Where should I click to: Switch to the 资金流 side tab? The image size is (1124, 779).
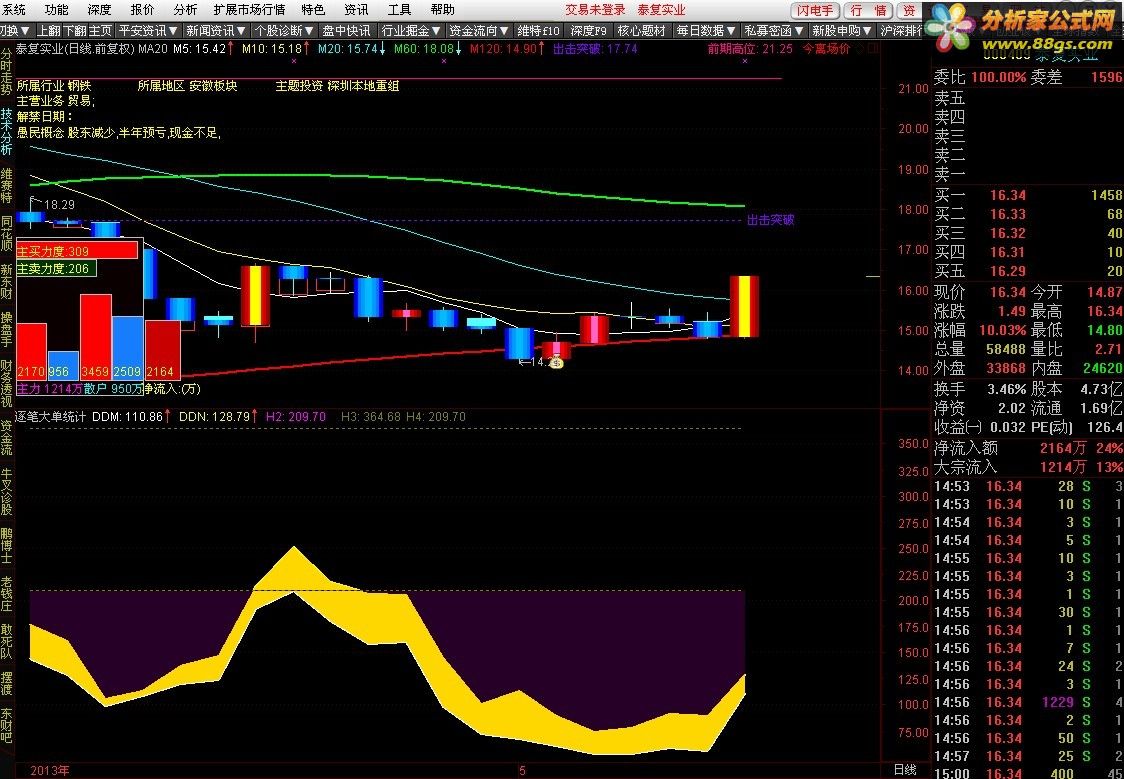tap(6, 438)
